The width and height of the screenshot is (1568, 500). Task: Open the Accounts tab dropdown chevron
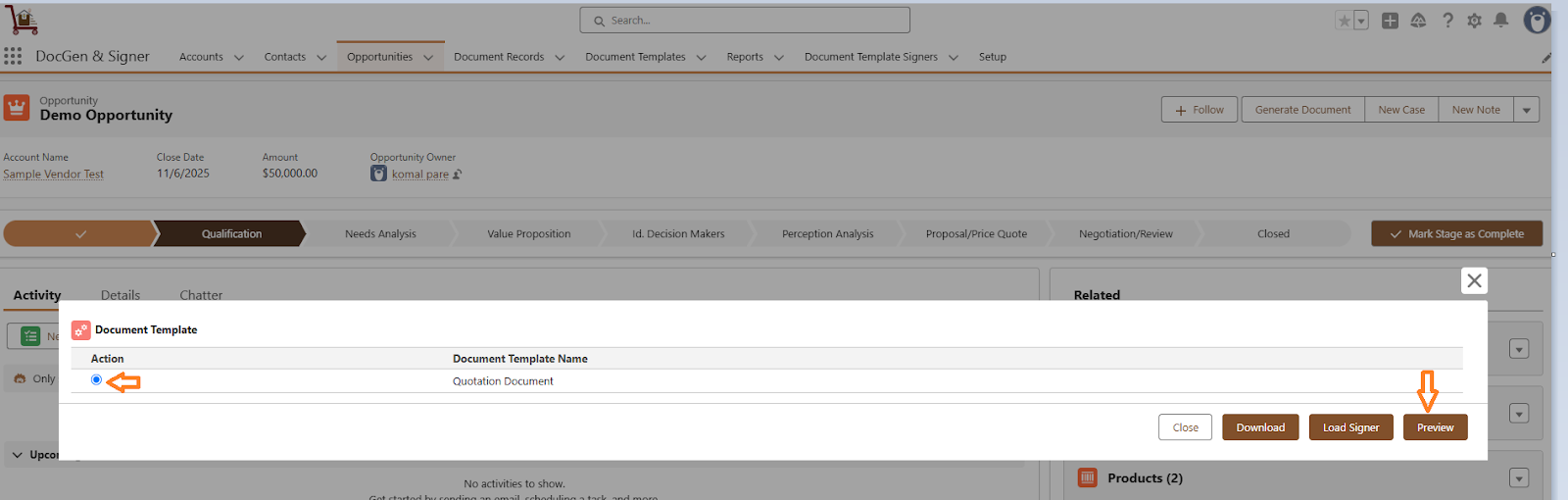tap(239, 58)
